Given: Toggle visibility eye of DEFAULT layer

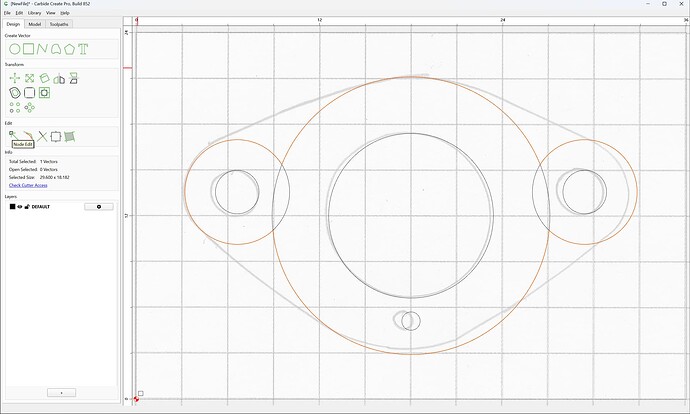Looking at the screenshot, I should pyautogui.click(x=20, y=207).
